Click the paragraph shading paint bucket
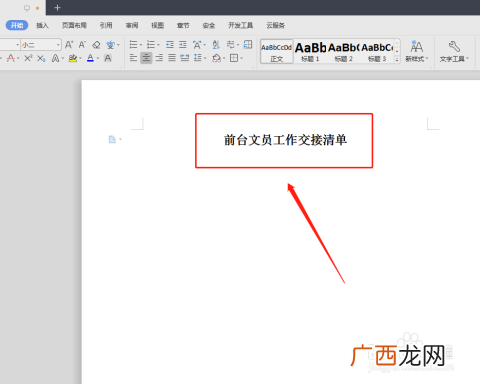The height and width of the screenshot is (384, 480). point(216,58)
